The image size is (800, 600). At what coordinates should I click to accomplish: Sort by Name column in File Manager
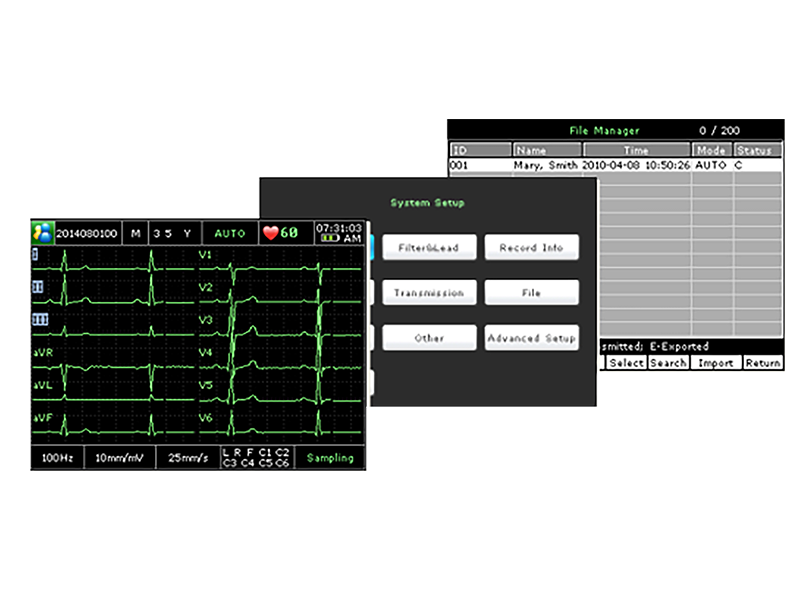pyautogui.click(x=547, y=150)
